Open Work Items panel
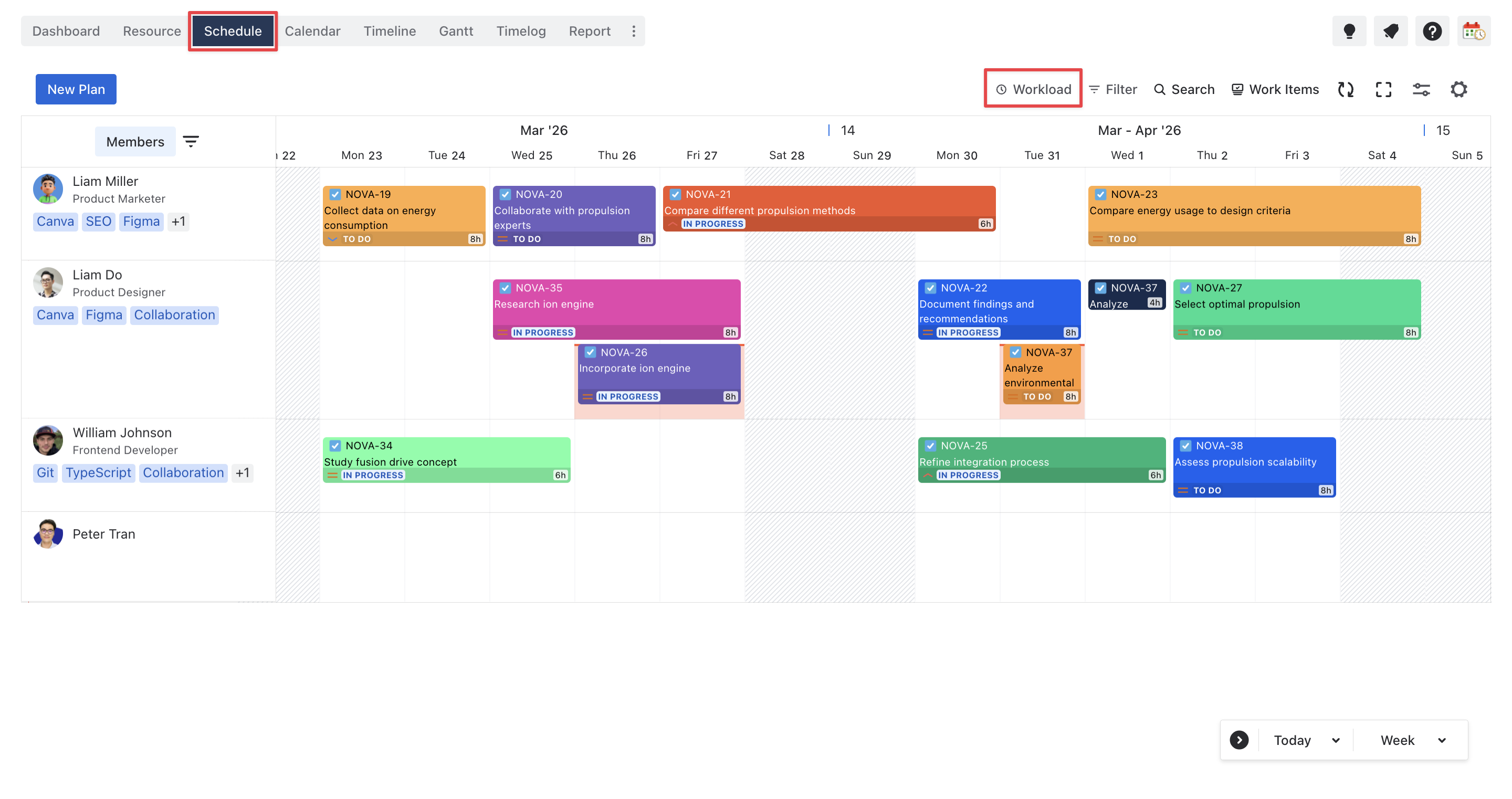Image resolution: width=1512 pixels, height=799 pixels. click(1275, 89)
